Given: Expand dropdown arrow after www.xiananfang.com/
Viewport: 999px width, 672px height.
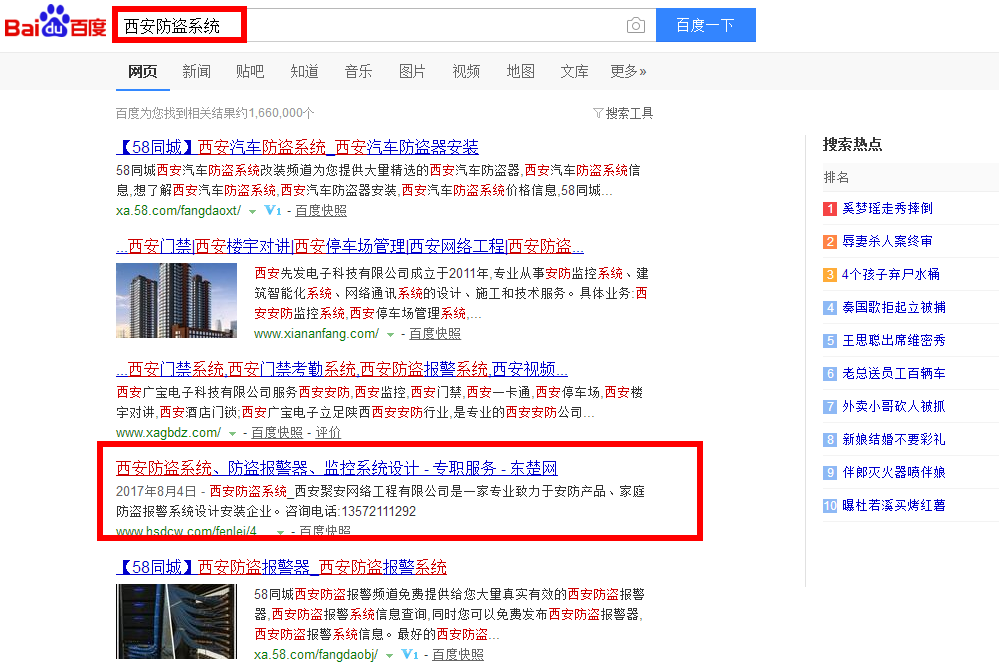Looking at the screenshot, I should pos(390,334).
